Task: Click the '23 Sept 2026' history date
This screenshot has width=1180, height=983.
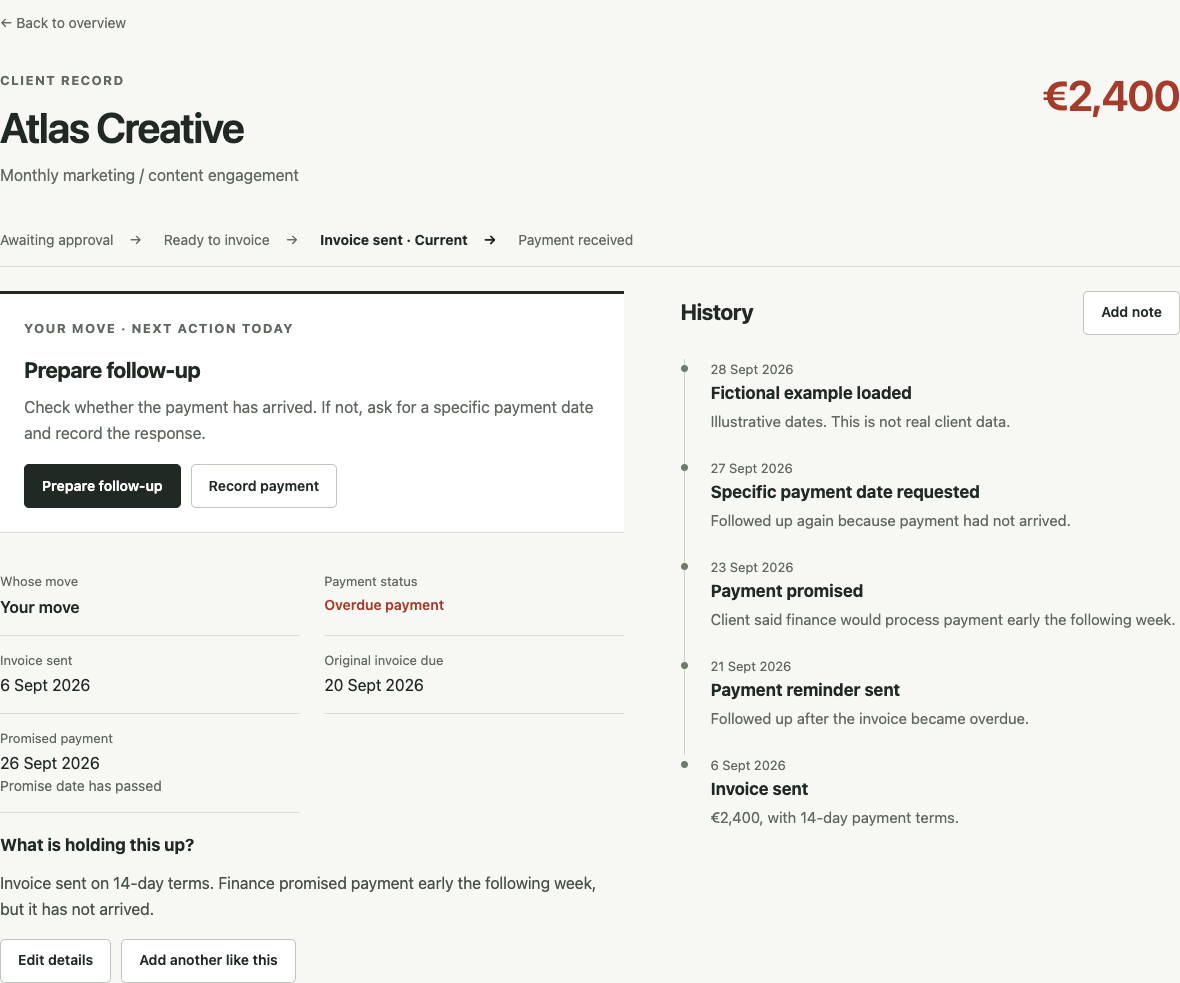Action: [x=752, y=568]
